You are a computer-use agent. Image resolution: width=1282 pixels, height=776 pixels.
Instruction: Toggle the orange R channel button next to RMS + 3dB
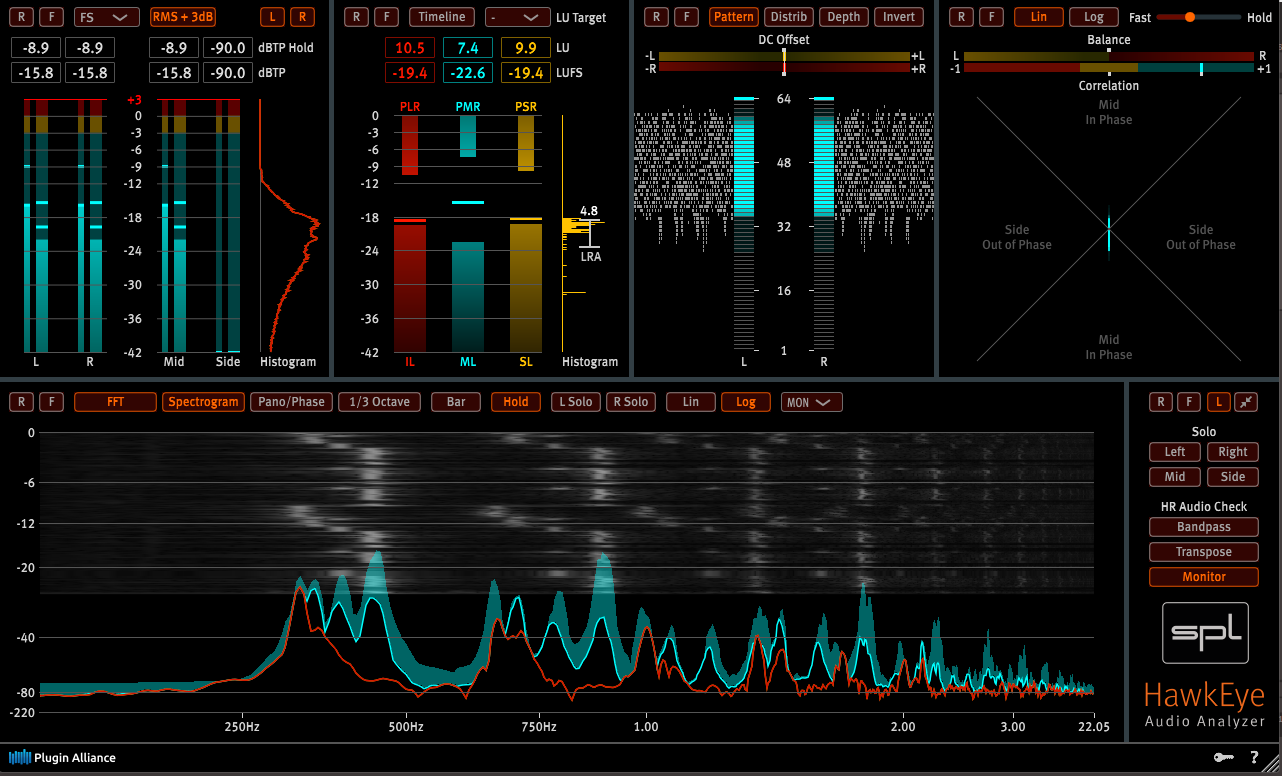(300, 17)
